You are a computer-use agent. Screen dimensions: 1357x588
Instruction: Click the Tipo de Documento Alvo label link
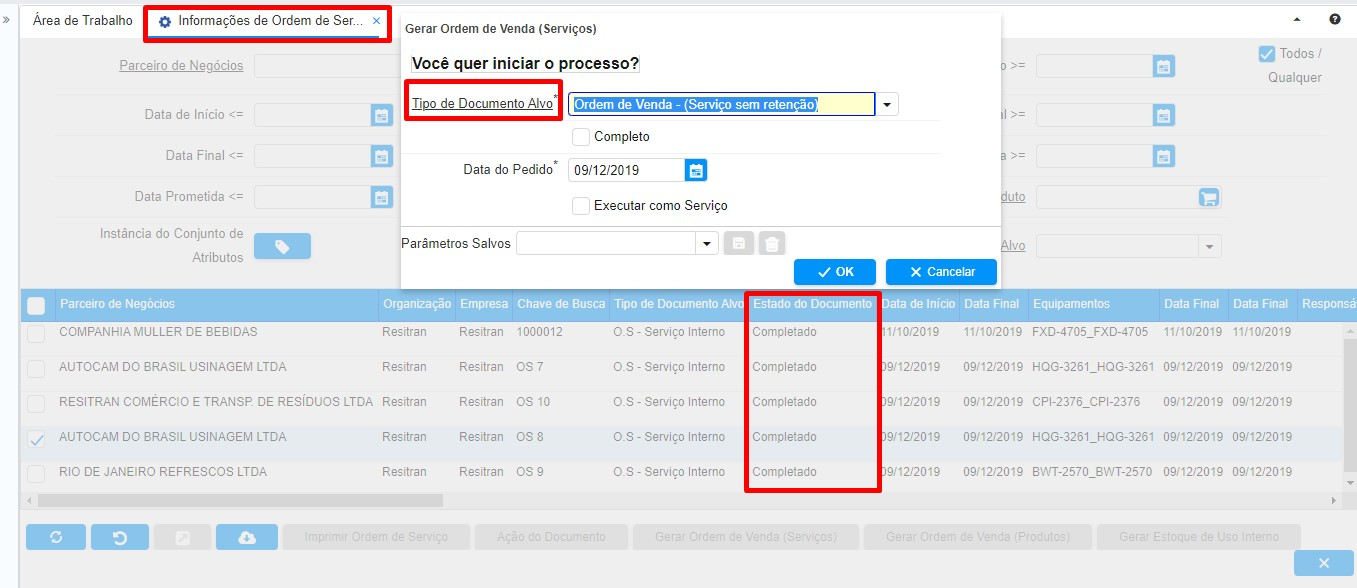(482, 104)
